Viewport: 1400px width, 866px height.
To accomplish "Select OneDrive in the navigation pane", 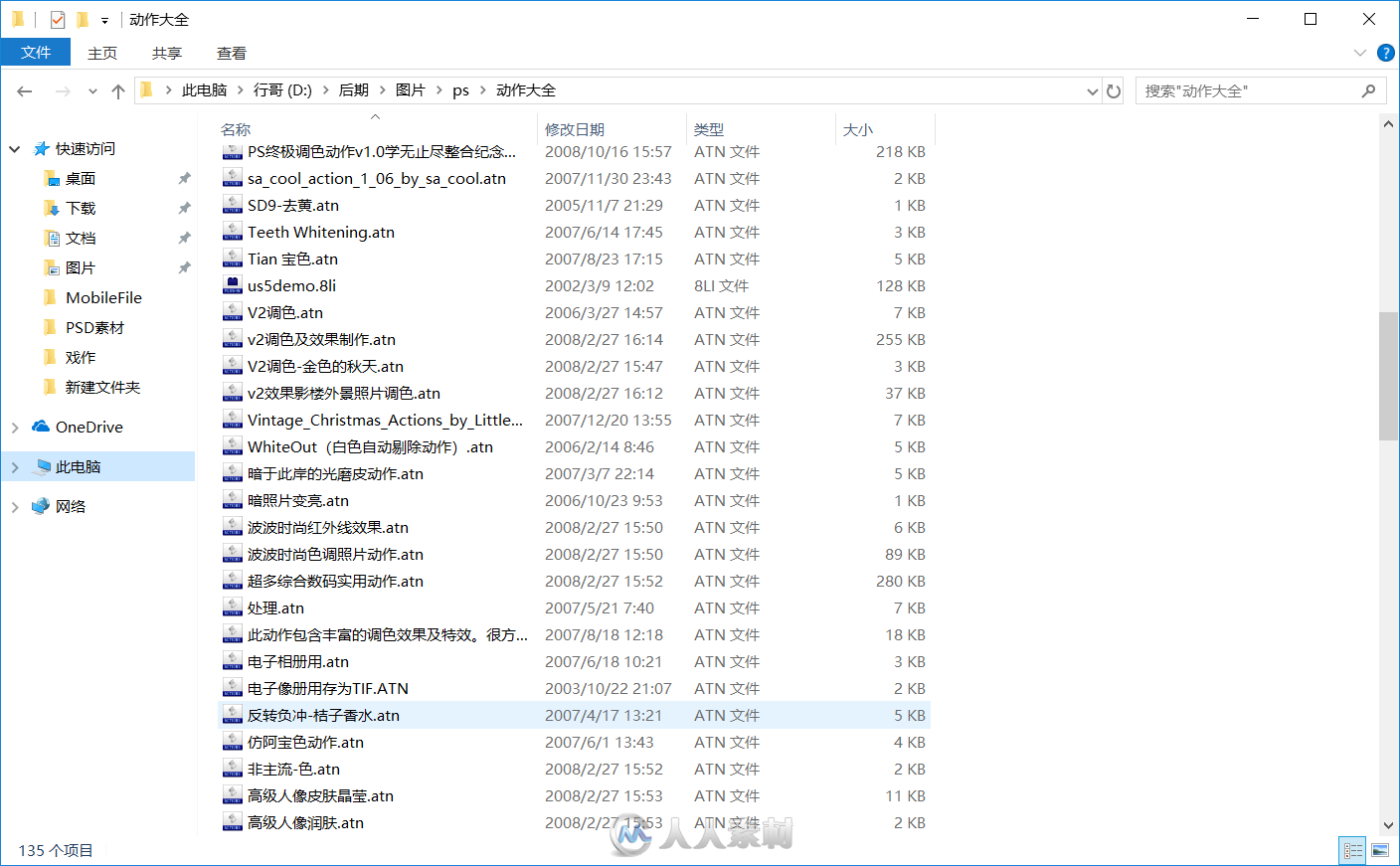I will [x=89, y=428].
